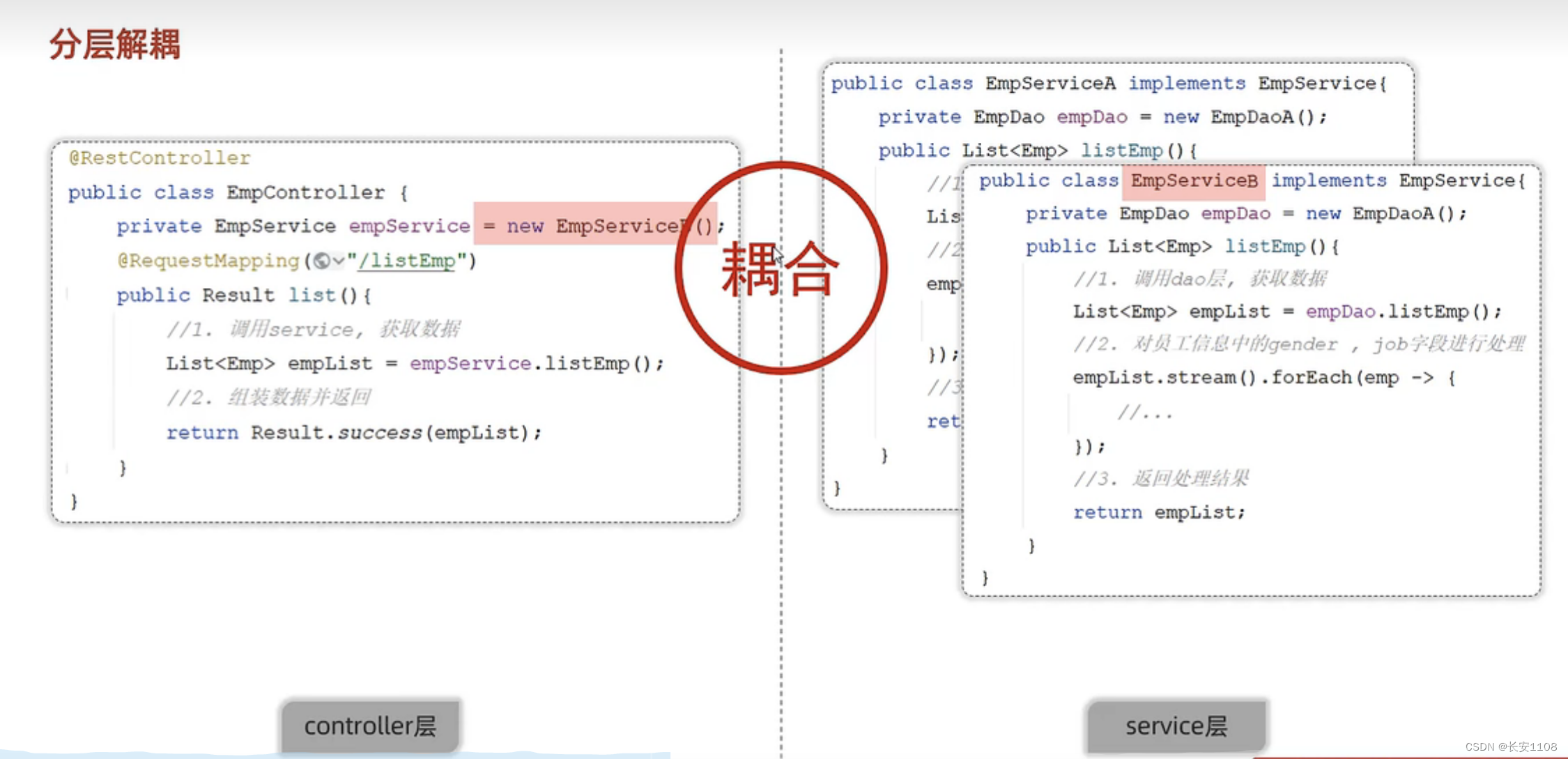Click the globe icon in @RequestMapping

(x=321, y=261)
